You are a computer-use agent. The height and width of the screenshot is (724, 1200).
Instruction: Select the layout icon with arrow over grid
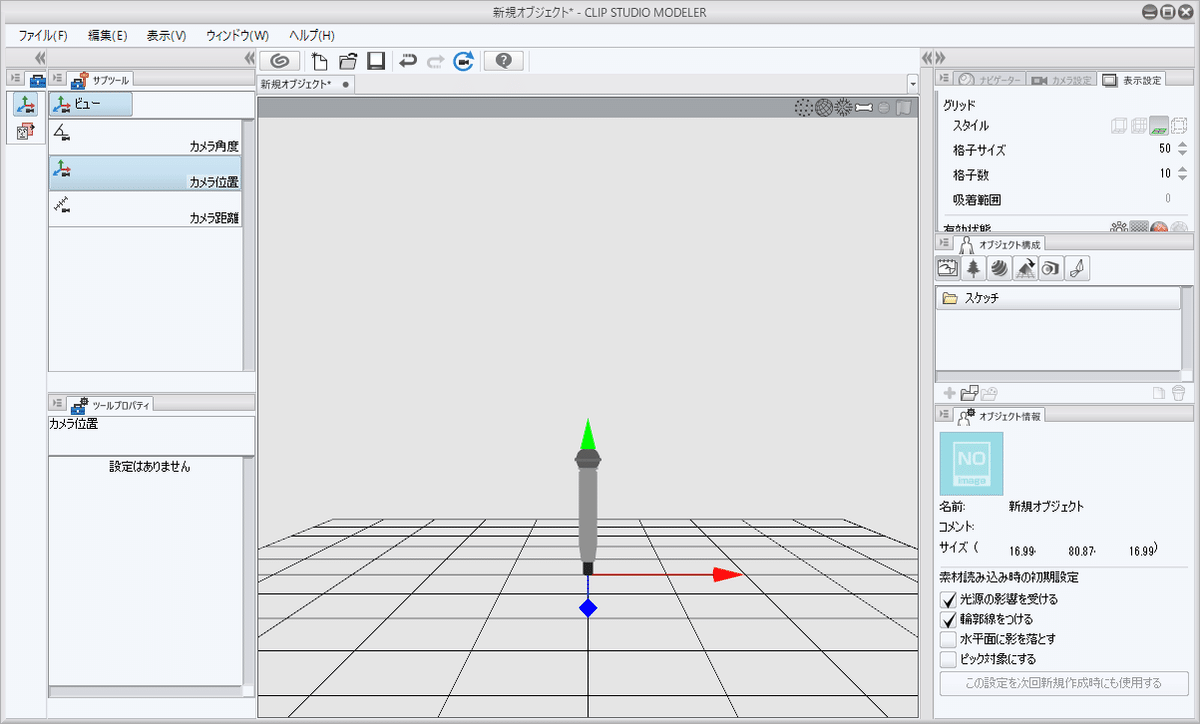pyautogui.click(x=1025, y=268)
